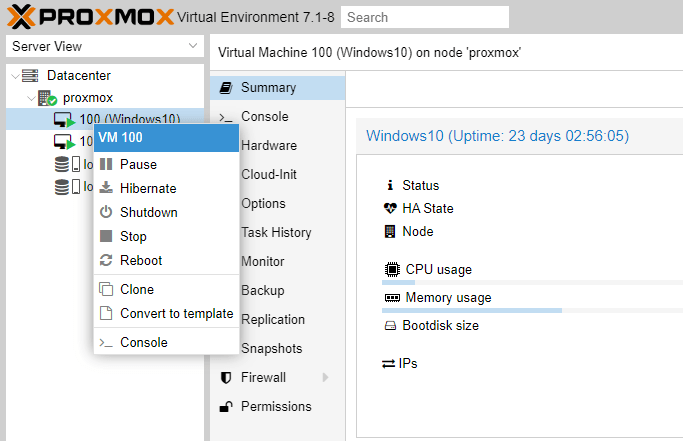683x441 pixels.
Task: Click the Reboot refresh icon
Action: 106,260
